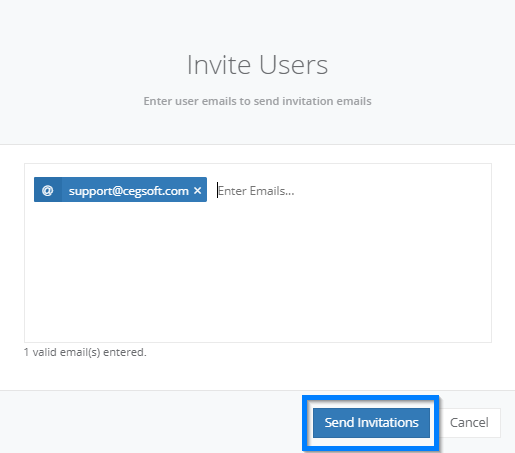
Task: Click the at-sign symbol beside support@cegsoft.com
Action: click(x=48, y=190)
